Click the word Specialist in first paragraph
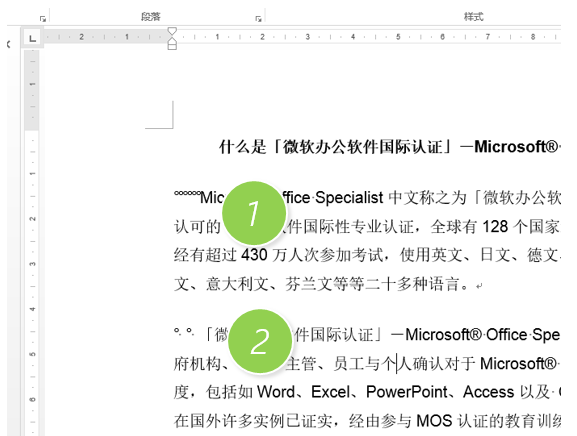577x436 pixels. tap(349, 198)
